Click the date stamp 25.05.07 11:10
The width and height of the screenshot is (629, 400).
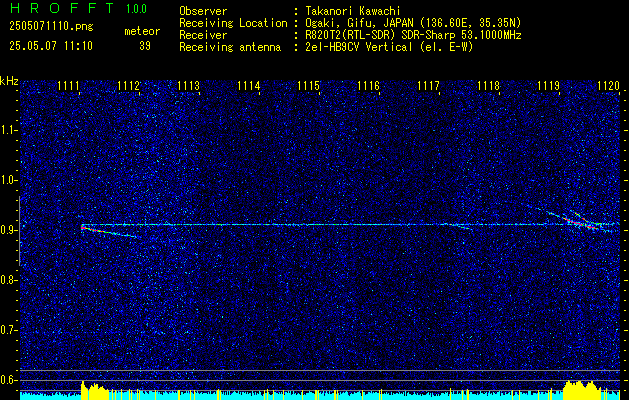51,46
